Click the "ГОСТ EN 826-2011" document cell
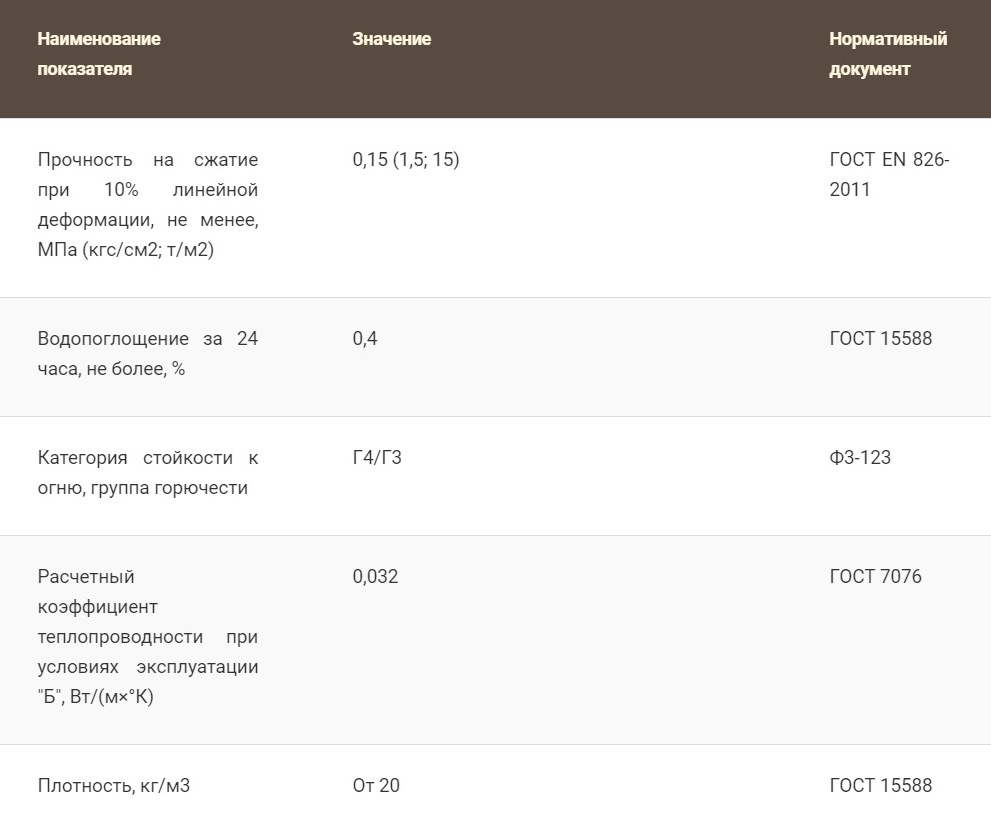Viewport: 991px width, 818px height. 889,175
